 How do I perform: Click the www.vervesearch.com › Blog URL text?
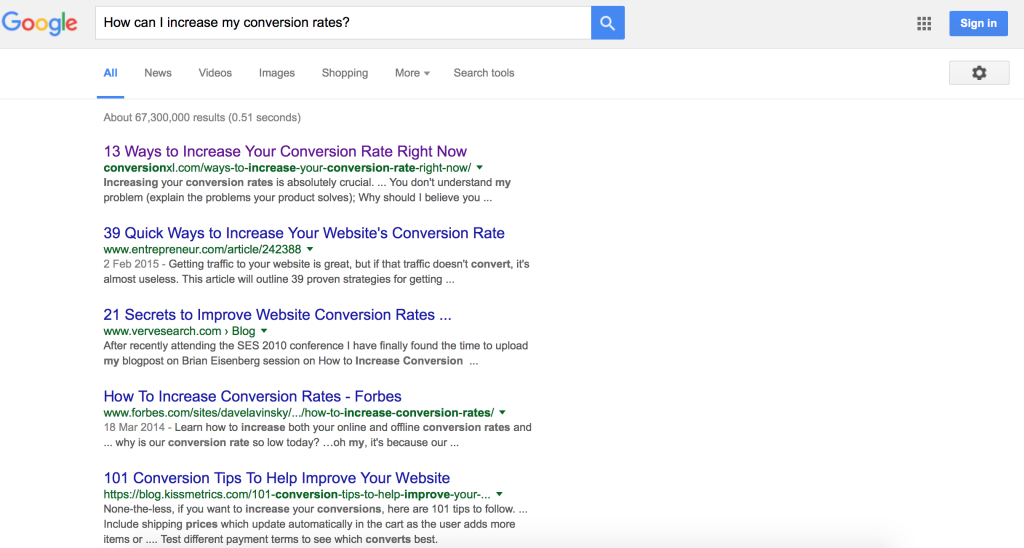[180, 331]
